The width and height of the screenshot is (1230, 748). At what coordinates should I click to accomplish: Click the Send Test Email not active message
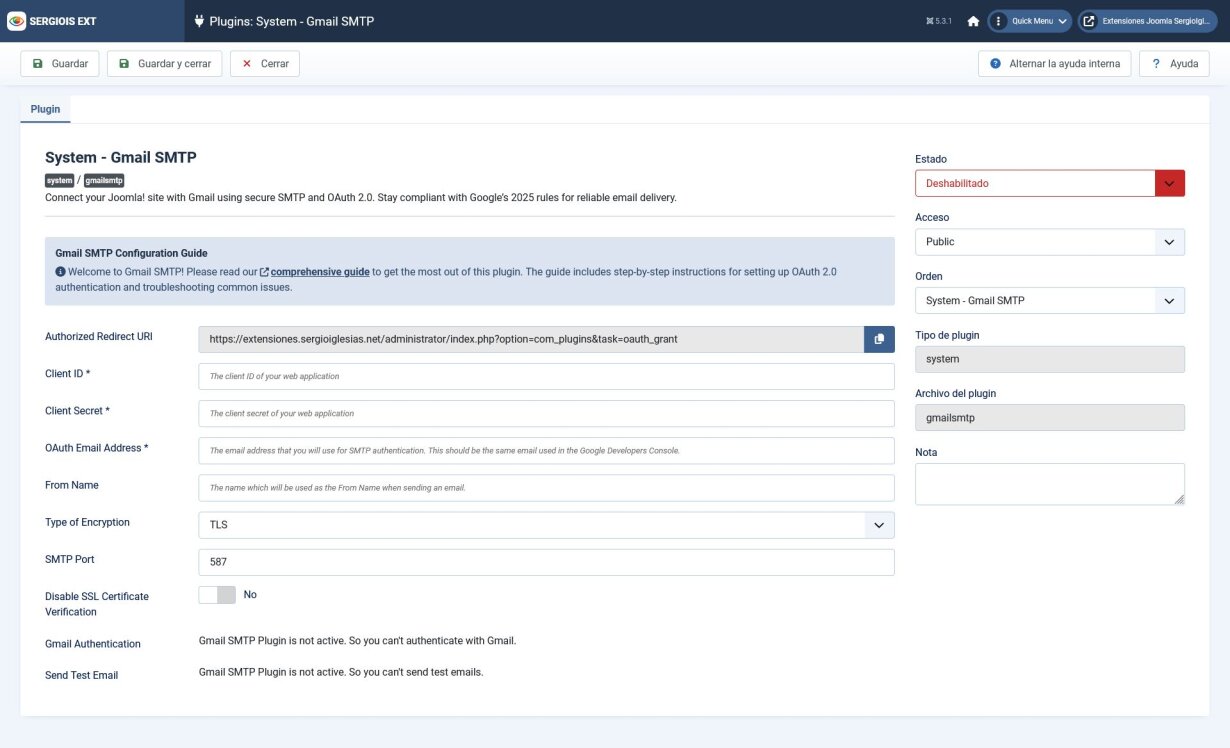(341, 672)
